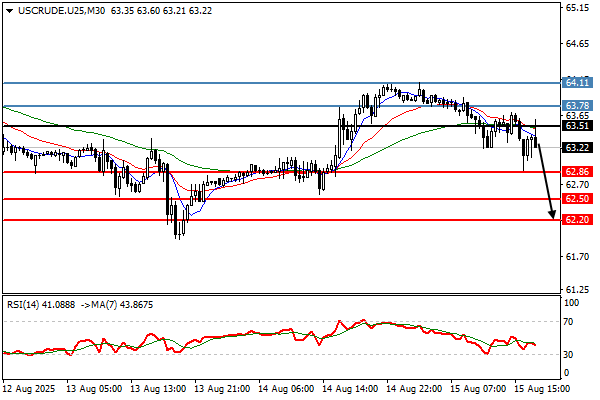The width and height of the screenshot is (600, 400).
Task: Click the 61.25 price scale value
Action: (577, 290)
